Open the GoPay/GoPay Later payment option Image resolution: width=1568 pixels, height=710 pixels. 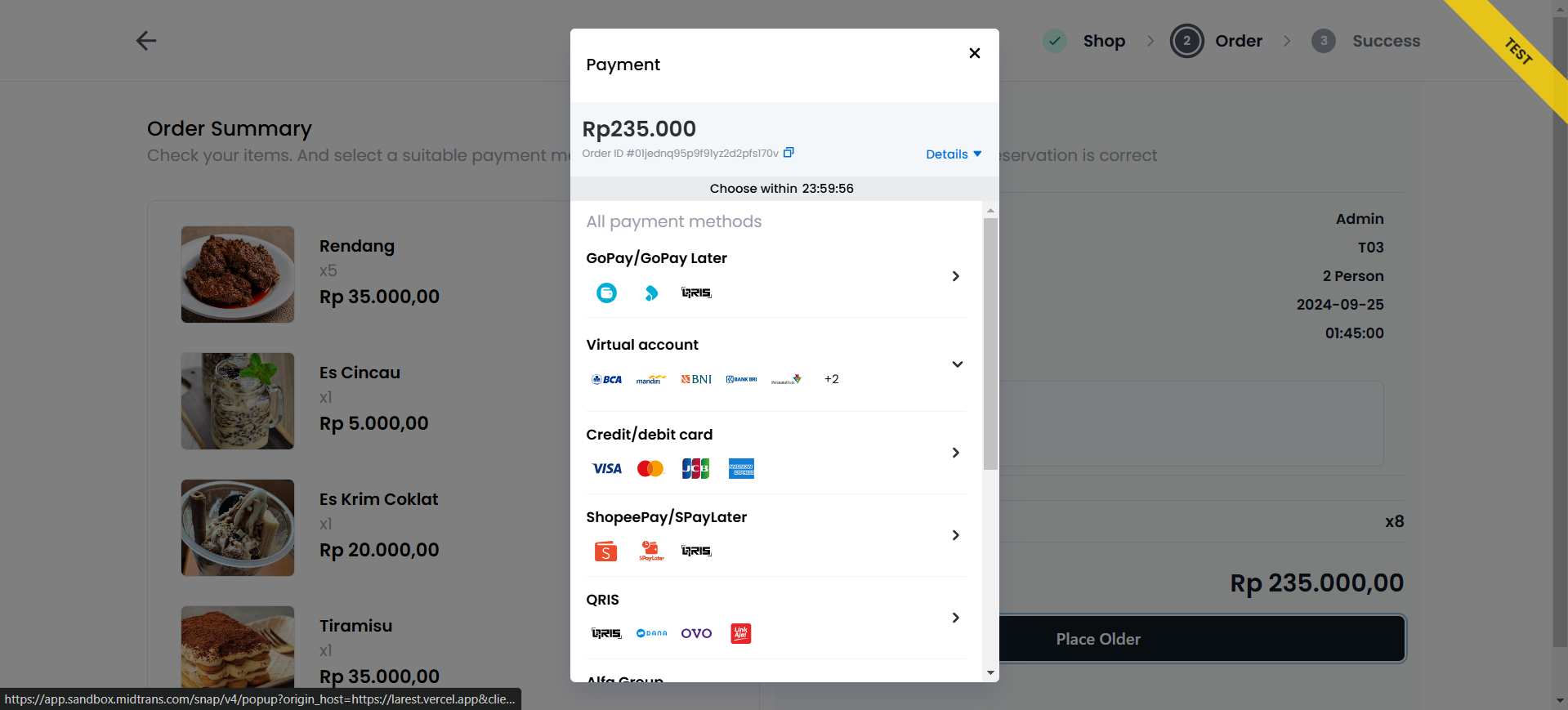955,276
